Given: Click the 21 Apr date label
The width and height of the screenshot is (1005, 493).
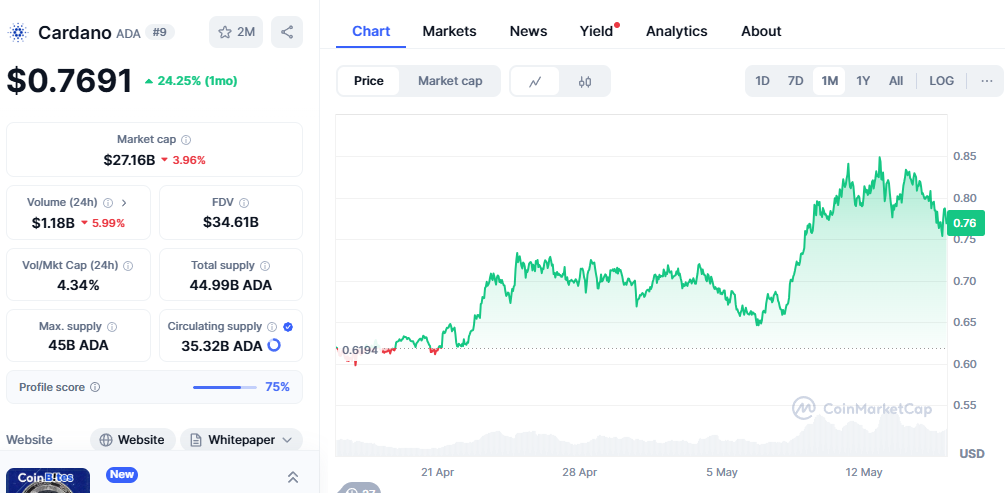Looking at the screenshot, I should coord(438,472).
